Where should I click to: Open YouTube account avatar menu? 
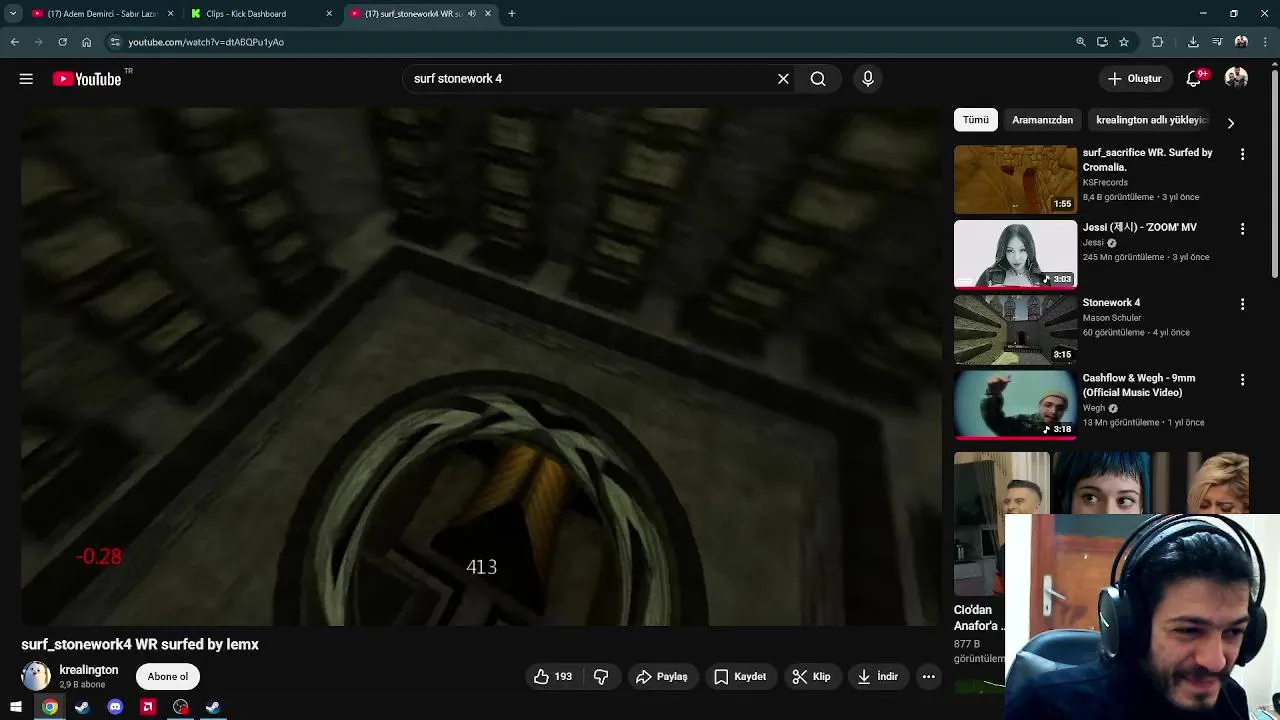pyautogui.click(x=1237, y=79)
